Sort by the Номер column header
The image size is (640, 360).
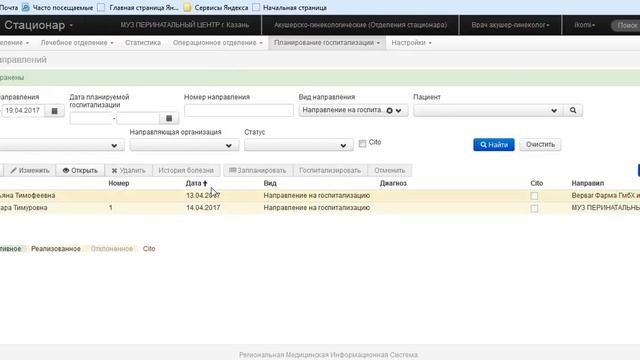pos(119,183)
